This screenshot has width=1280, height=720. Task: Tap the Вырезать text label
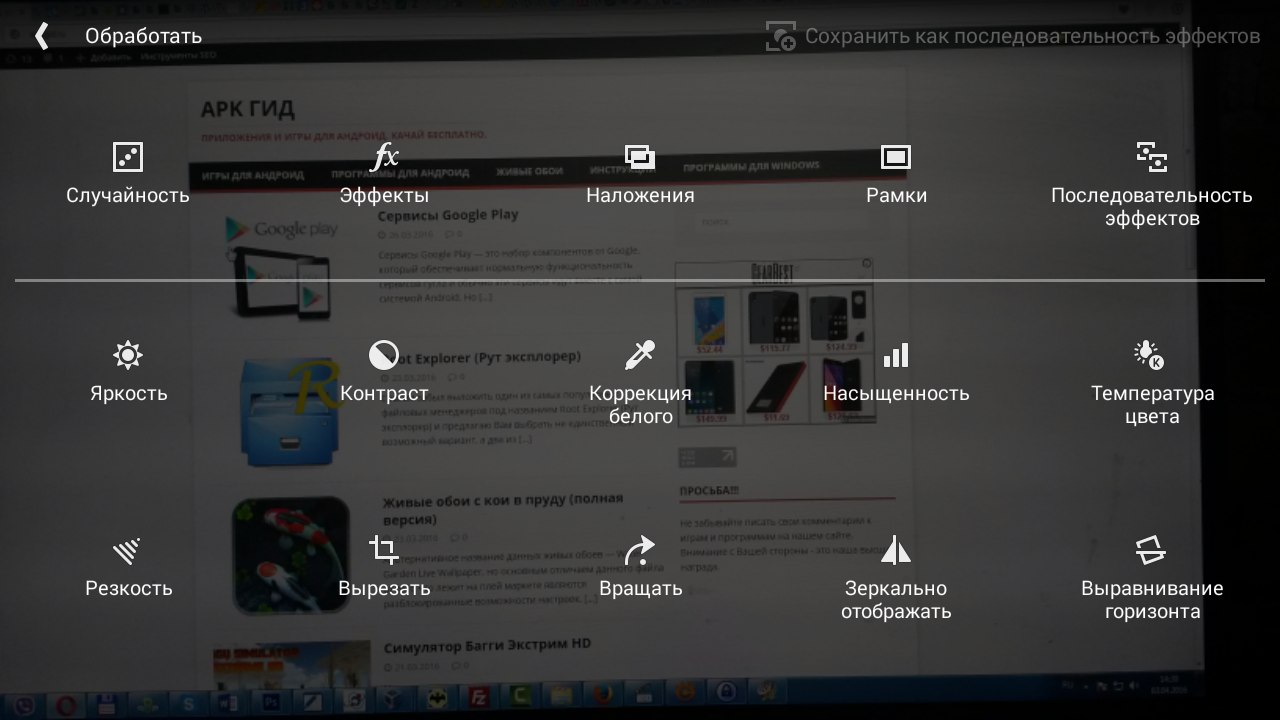384,588
